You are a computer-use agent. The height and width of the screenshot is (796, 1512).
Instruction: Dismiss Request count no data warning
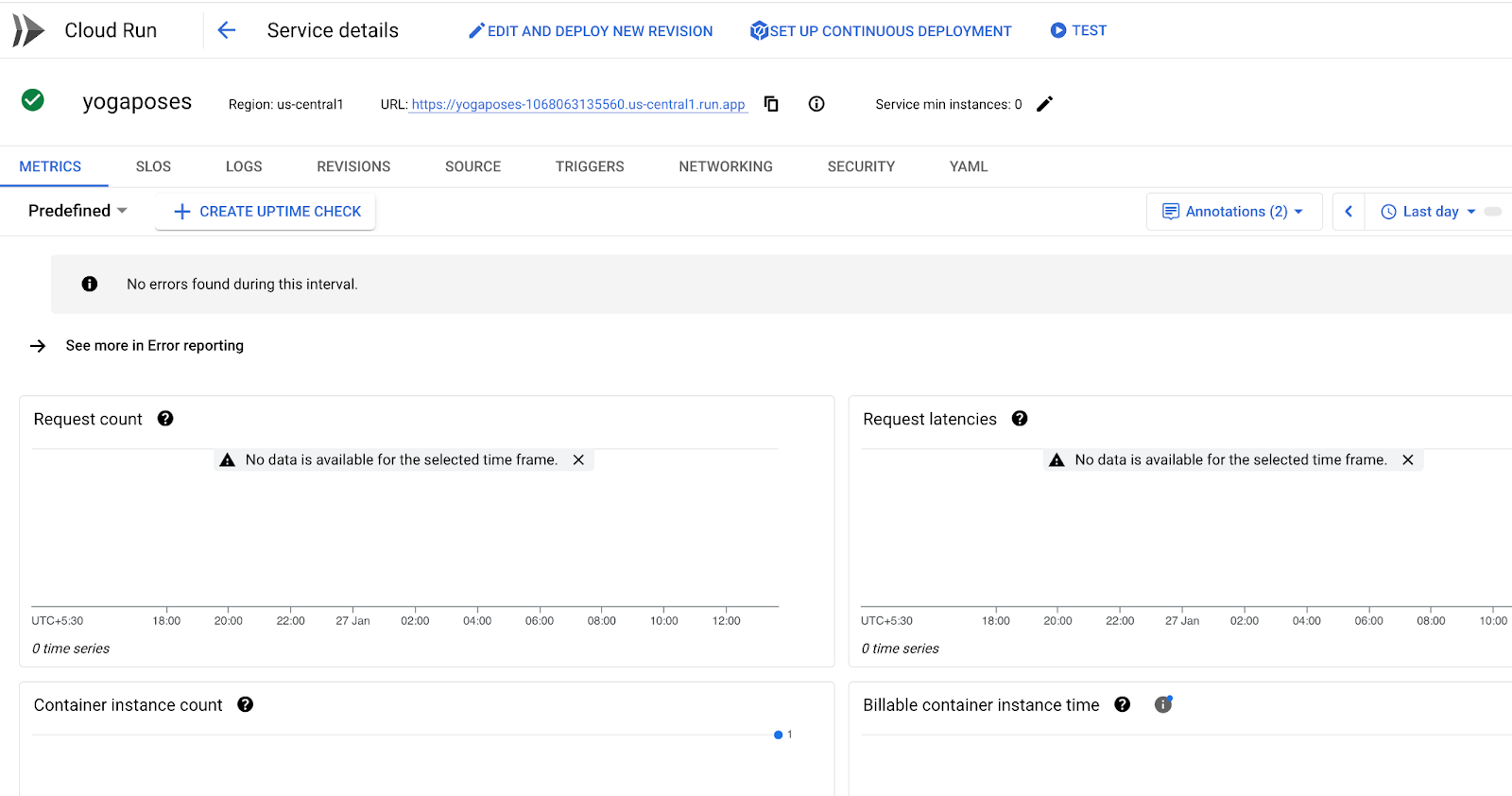tap(578, 460)
